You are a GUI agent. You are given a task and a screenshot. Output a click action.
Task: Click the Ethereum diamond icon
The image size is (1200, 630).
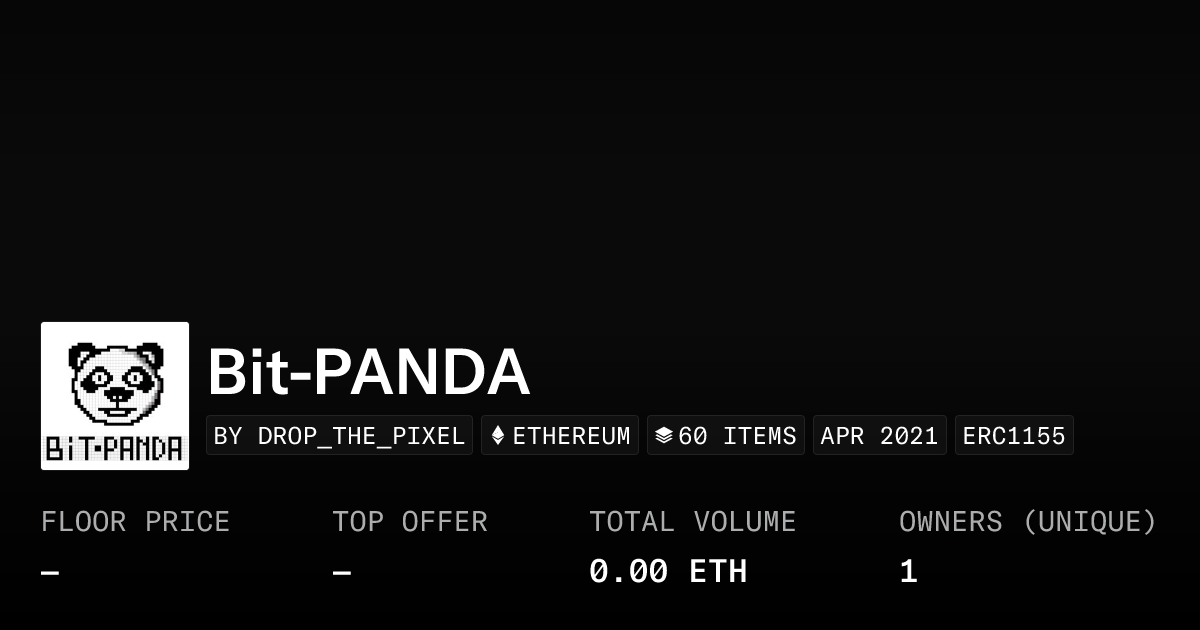tap(498, 436)
